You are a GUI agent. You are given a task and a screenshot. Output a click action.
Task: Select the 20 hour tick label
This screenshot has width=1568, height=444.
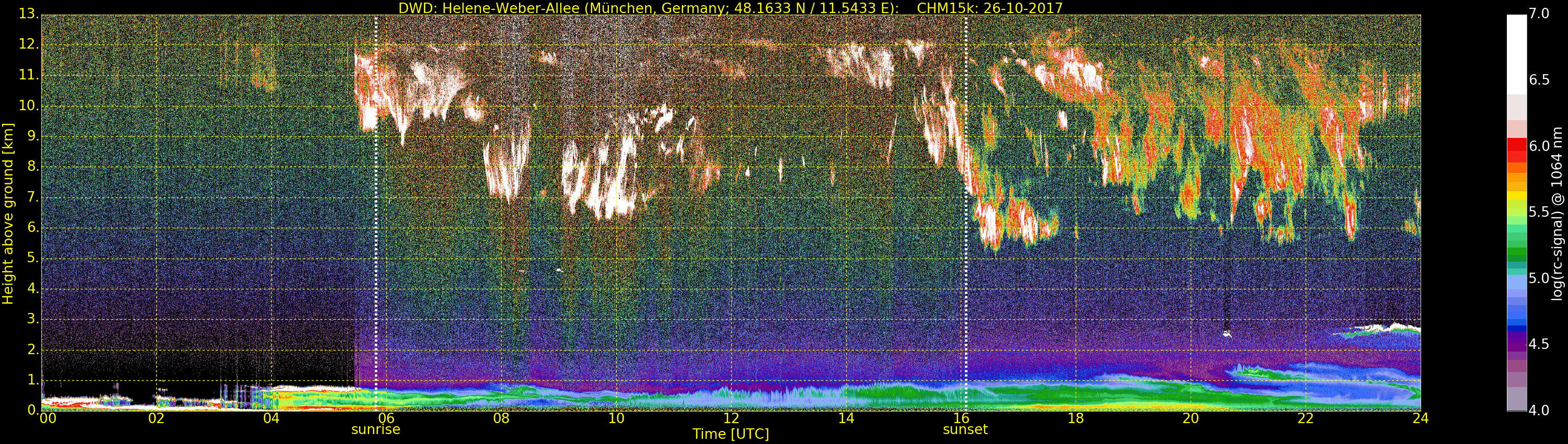1191,418
